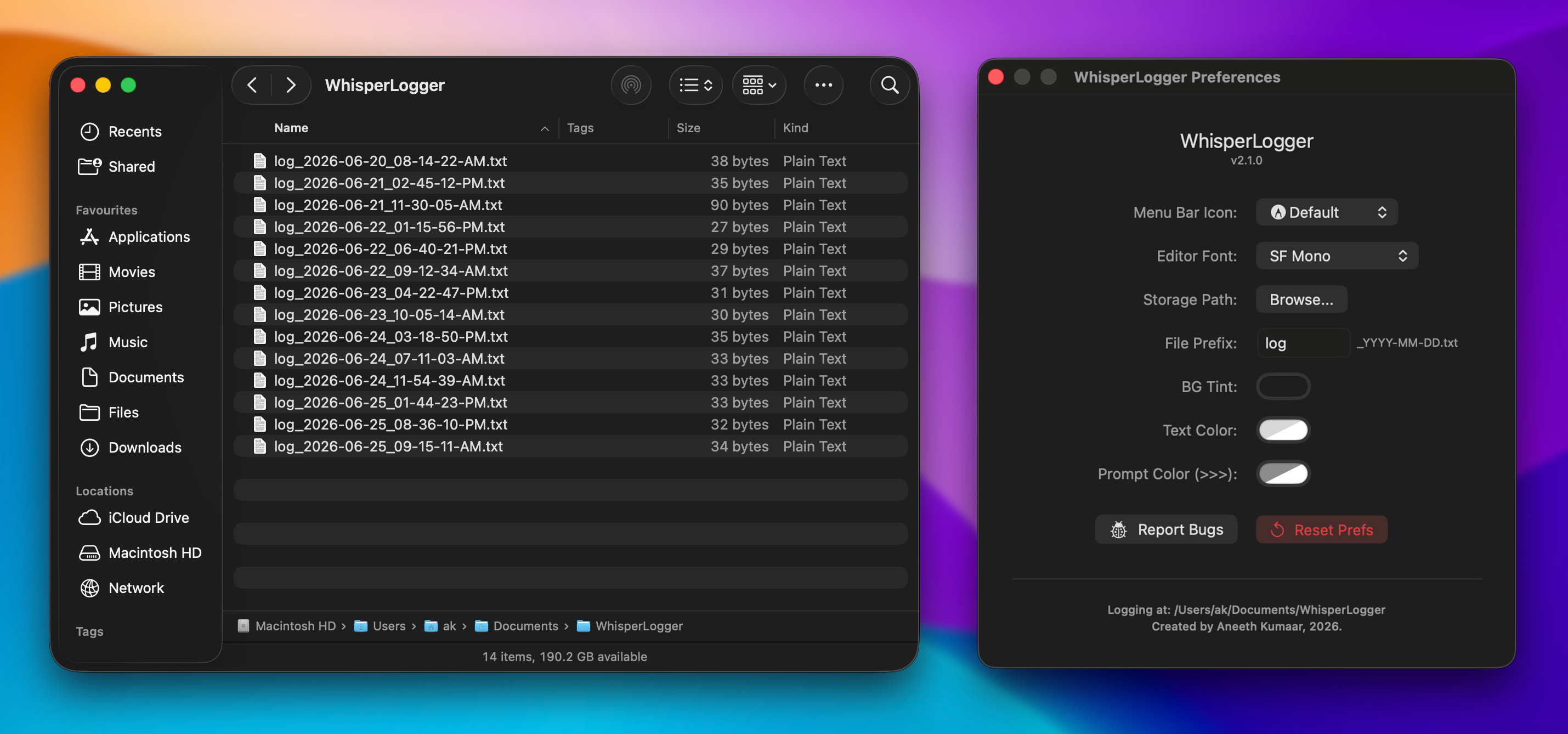Open Music in Finder sidebar
The width and height of the screenshot is (1568, 734).
(113, 342)
